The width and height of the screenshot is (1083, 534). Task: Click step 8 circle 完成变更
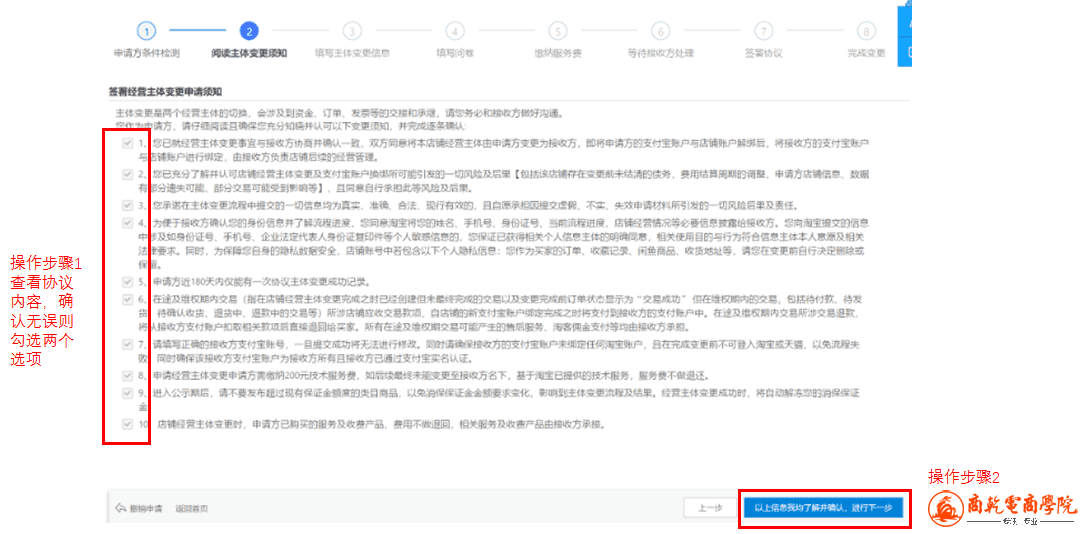tap(866, 31)
